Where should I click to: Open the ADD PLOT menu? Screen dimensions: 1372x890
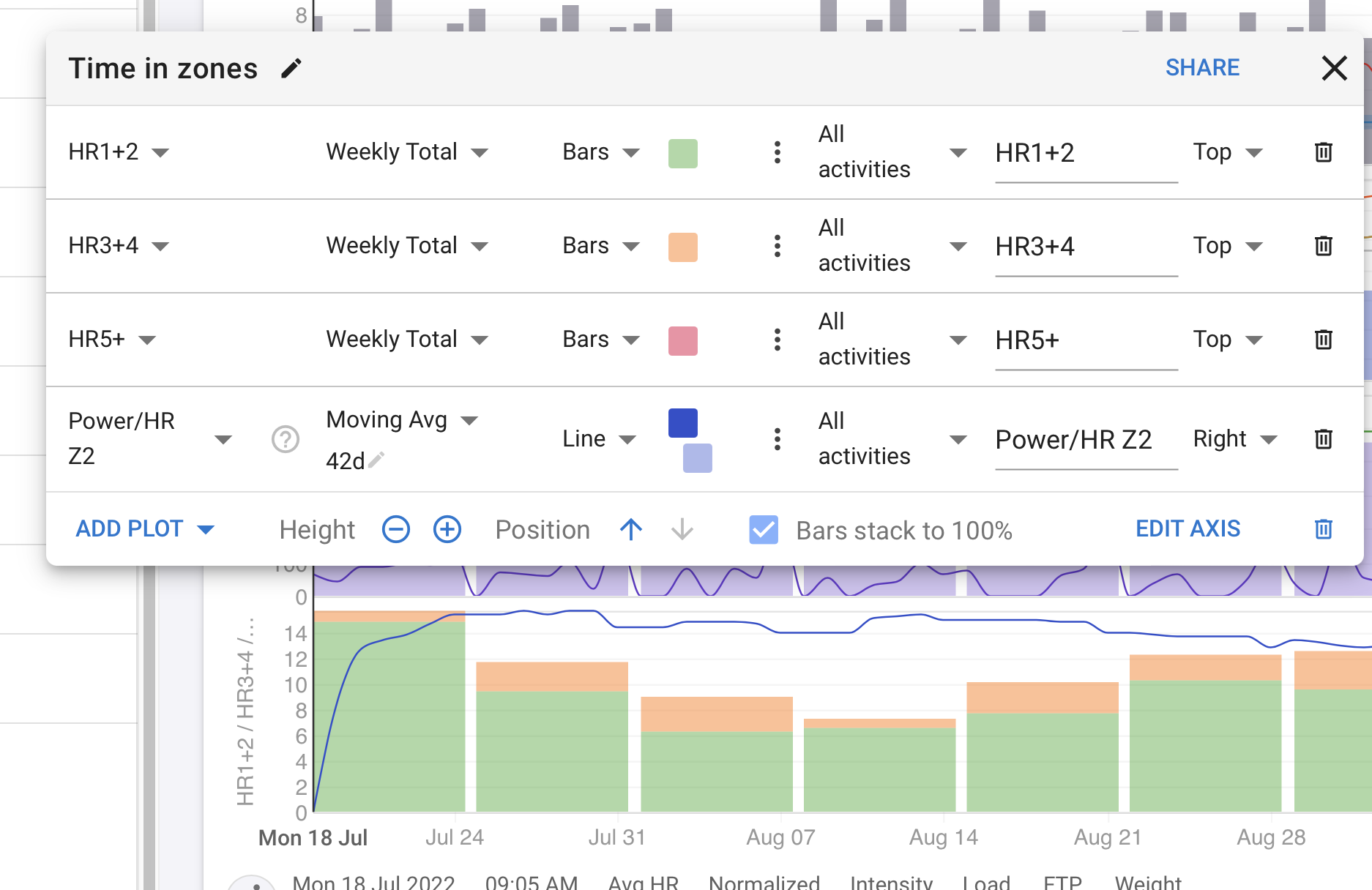click(145, 529)
